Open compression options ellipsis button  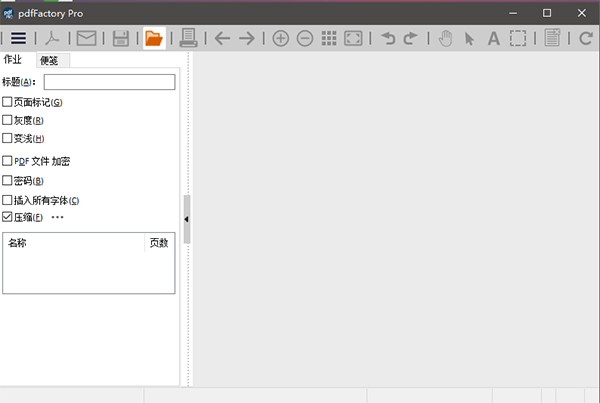click(x=57, y=217)
